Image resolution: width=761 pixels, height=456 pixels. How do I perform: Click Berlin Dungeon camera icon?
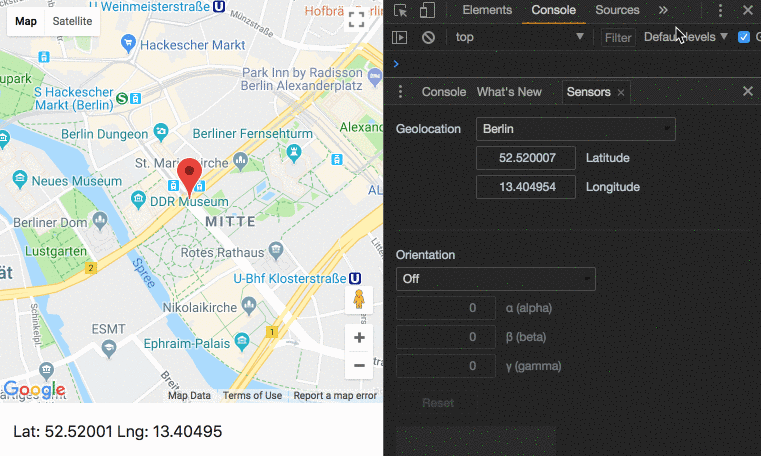pyautogui.click(x=161, y=131)
